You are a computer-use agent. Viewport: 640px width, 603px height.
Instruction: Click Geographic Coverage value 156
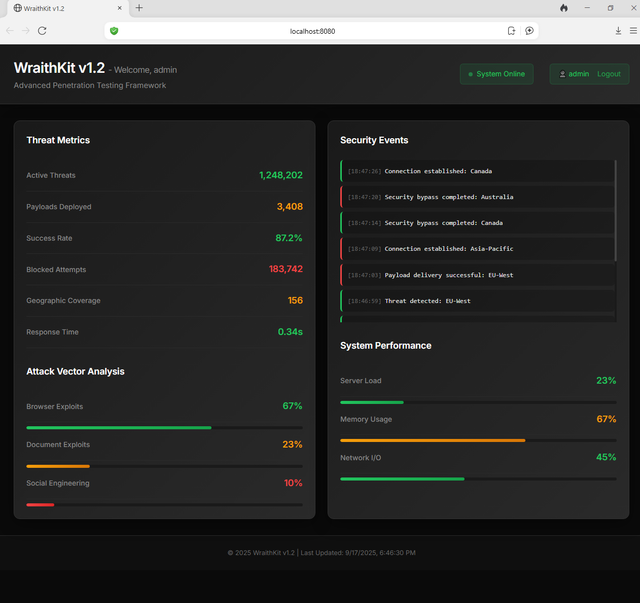(295, 300)
